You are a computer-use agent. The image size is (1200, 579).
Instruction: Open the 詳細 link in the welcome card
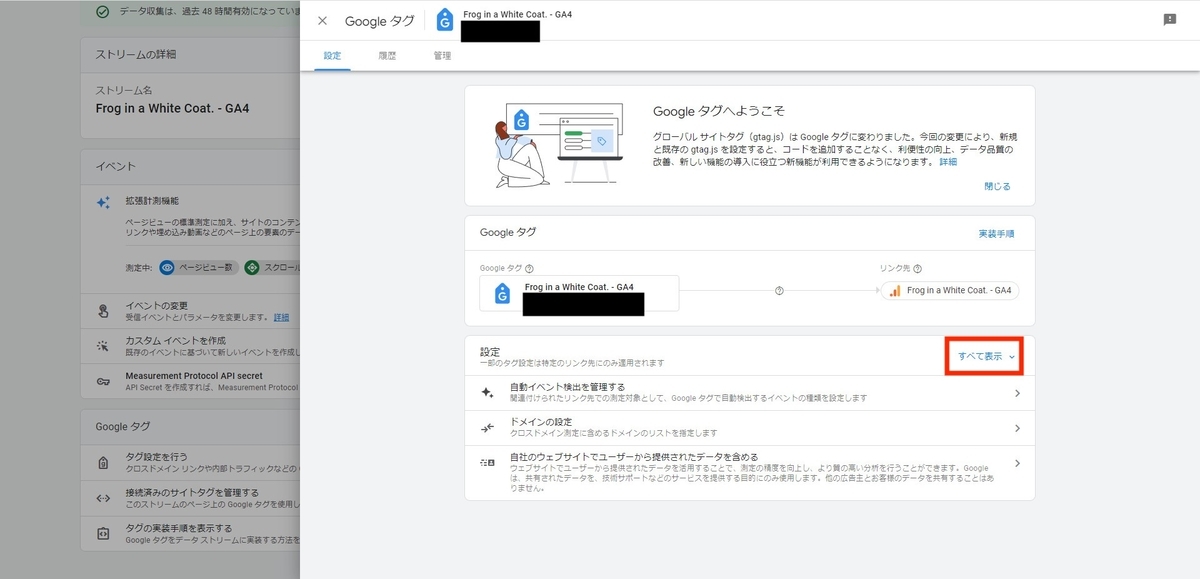click(947, 162)
